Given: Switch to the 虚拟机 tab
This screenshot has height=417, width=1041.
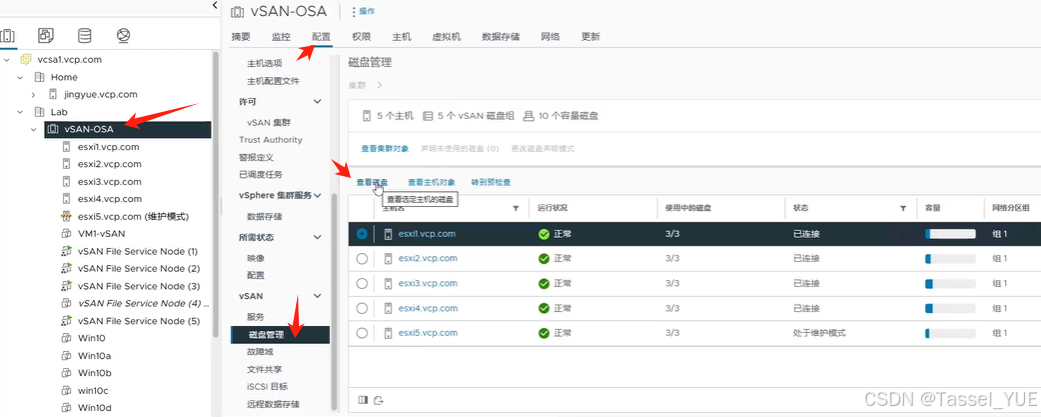Looking at the screenshot, I should [x=446, y=37].
